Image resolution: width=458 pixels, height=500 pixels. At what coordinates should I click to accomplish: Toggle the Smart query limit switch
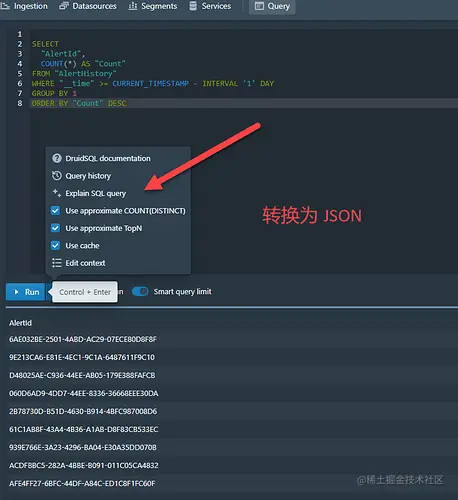140,292
